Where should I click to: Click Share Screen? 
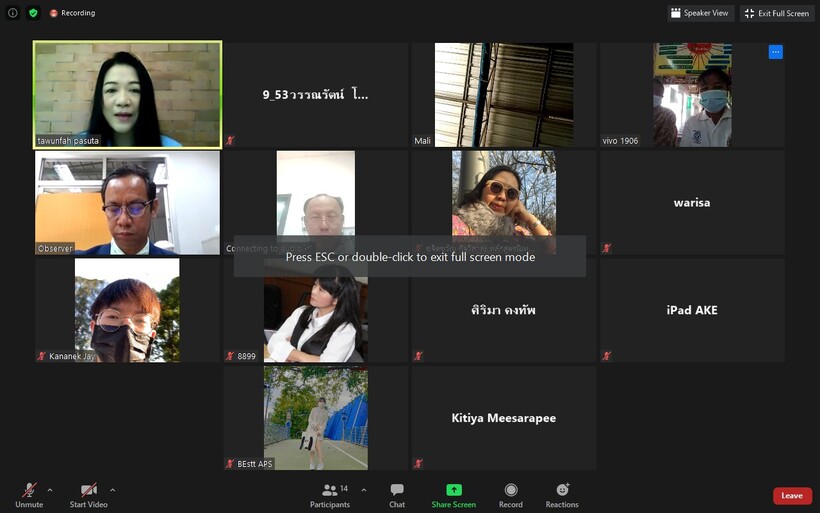click(453, 495)
